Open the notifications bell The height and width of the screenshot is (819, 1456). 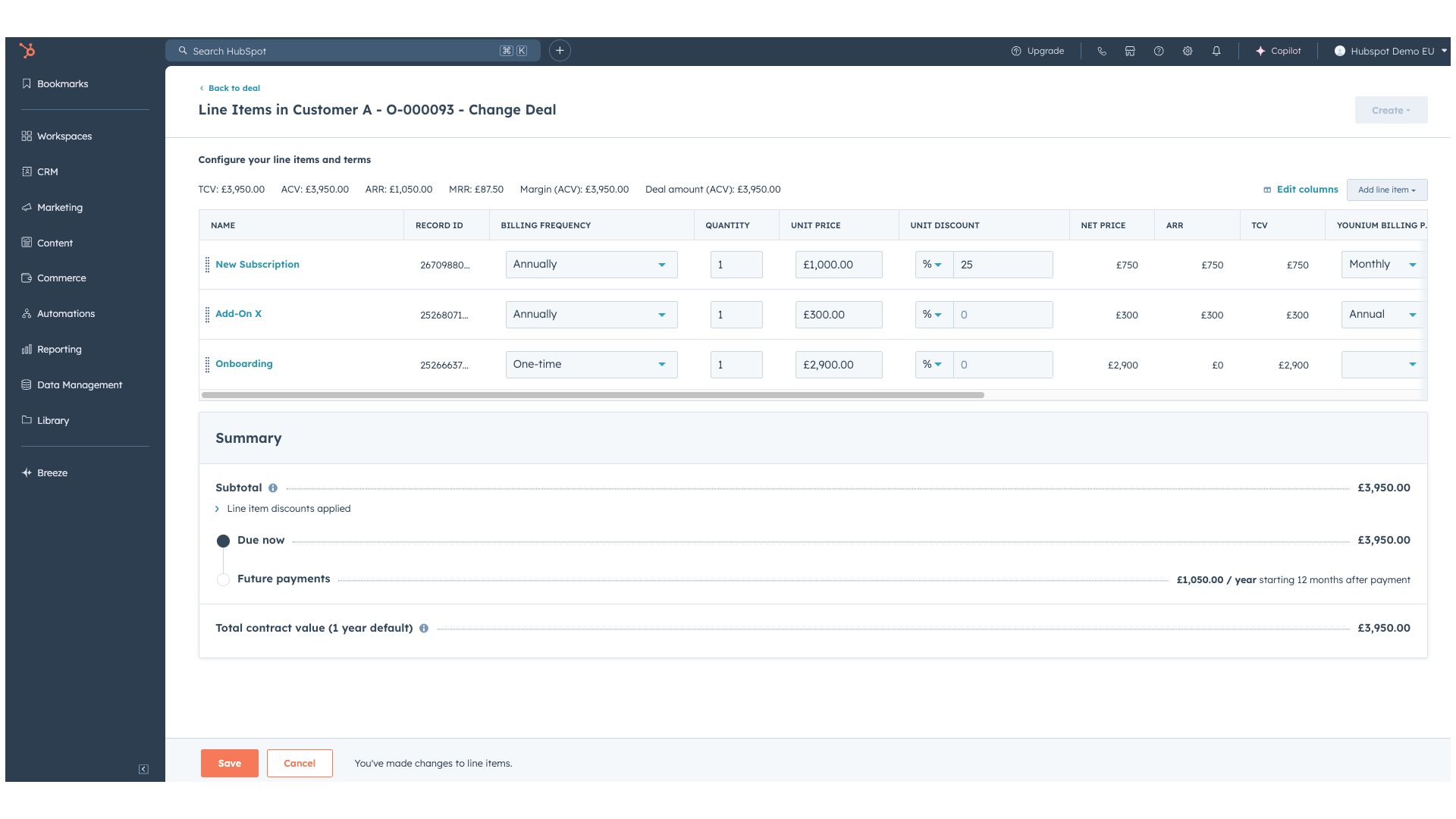click(x=1216, y=51)
